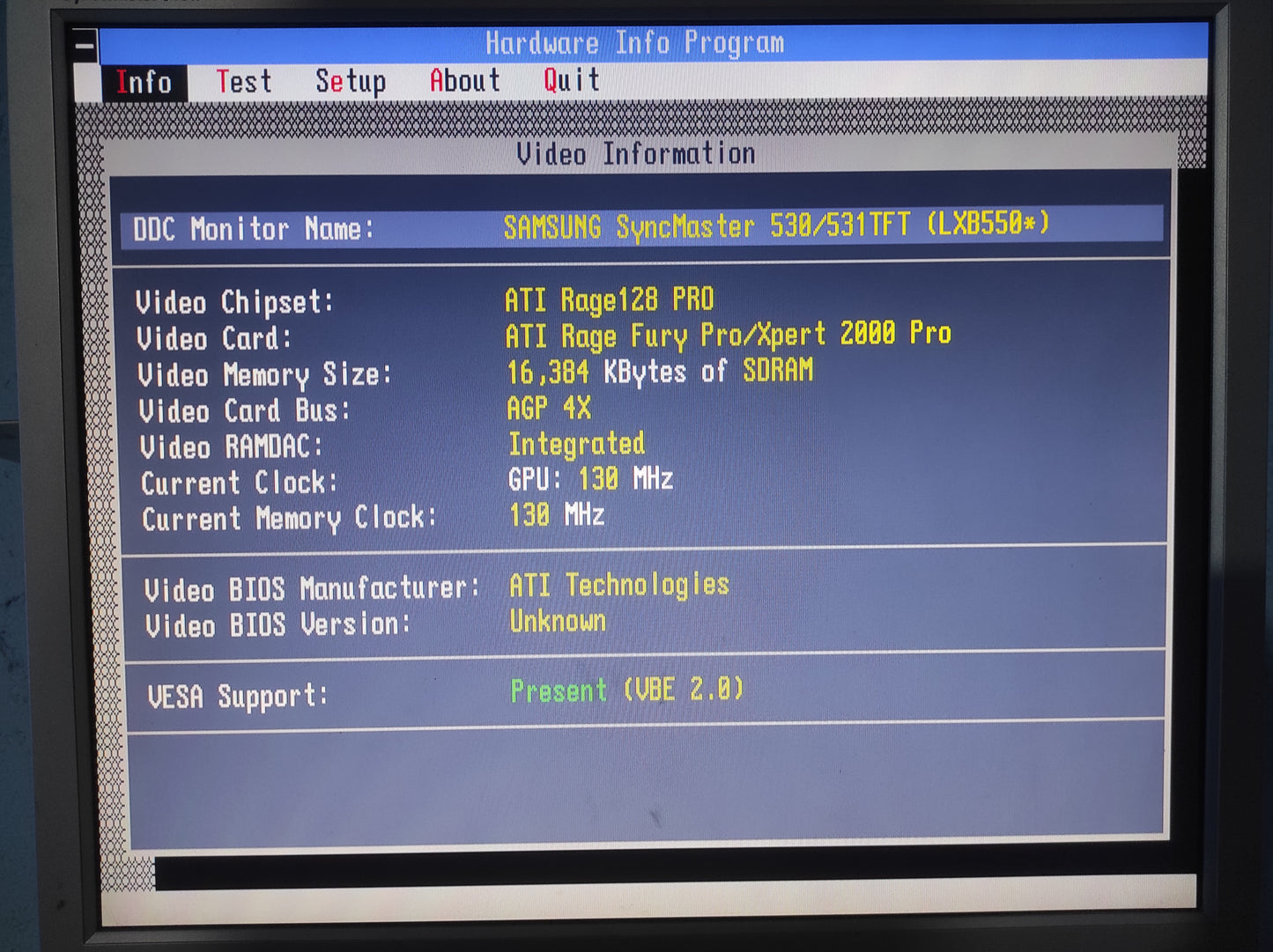1273x952 pixels.
Task: Select the VESA Support Present line
Action: [x=626, y=690]
